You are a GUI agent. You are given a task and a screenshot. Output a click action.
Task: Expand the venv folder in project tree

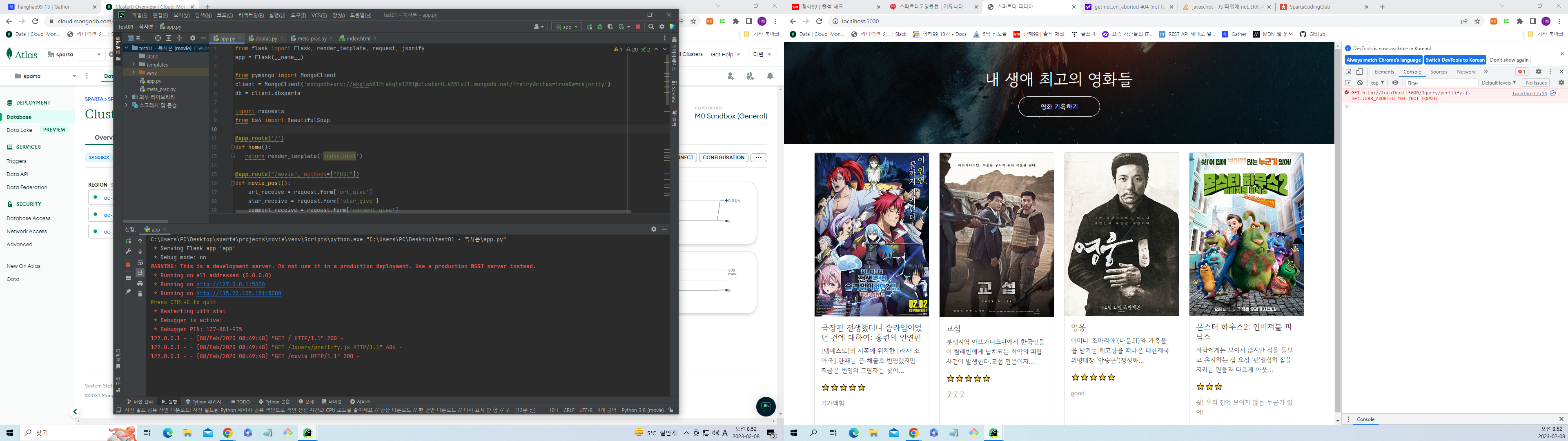133,73
